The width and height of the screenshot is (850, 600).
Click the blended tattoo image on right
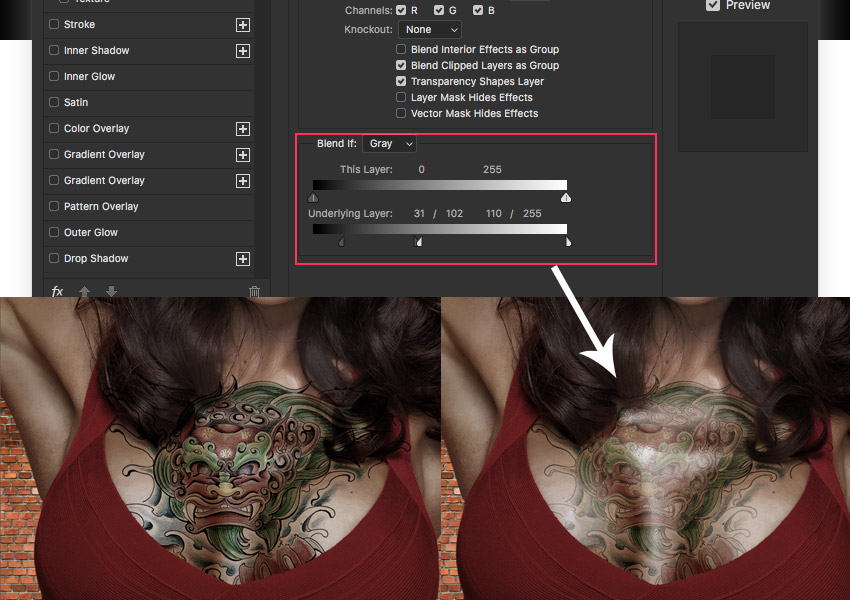coord(646,448)
